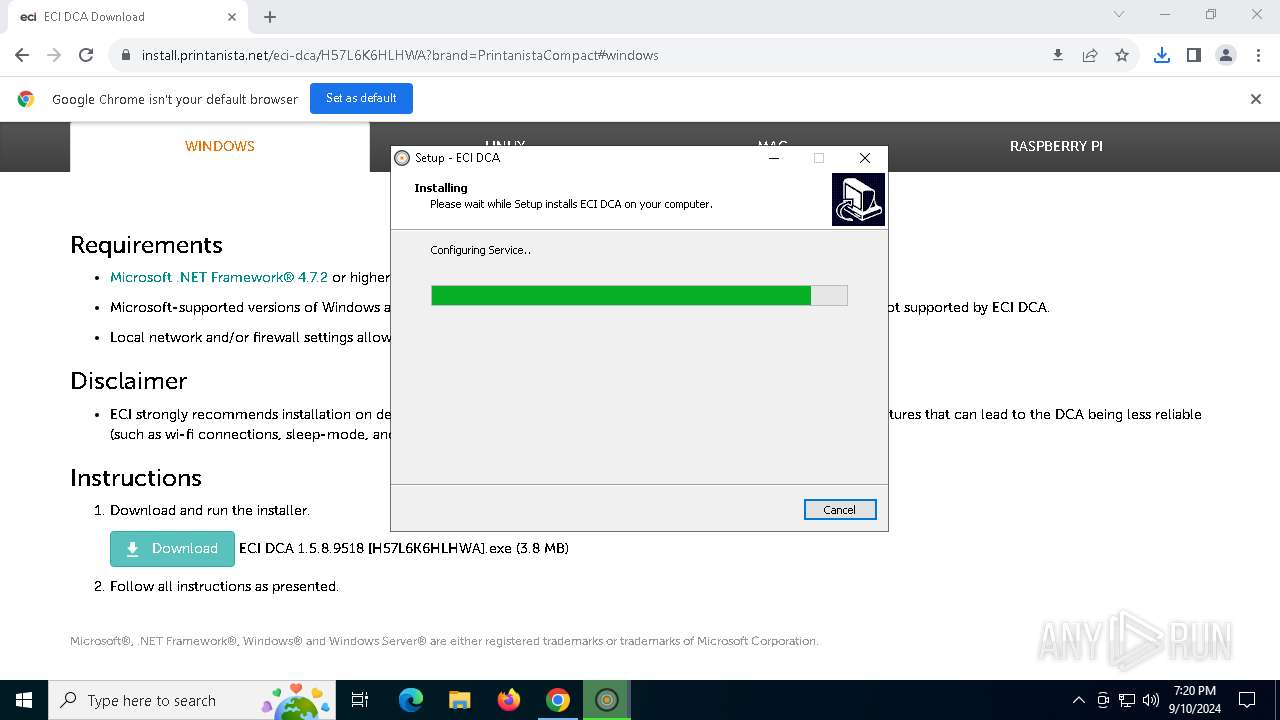Open File Explorer from taskbar
The height and width of the screenshot is (720, 1280).
(x=460, y=700)
